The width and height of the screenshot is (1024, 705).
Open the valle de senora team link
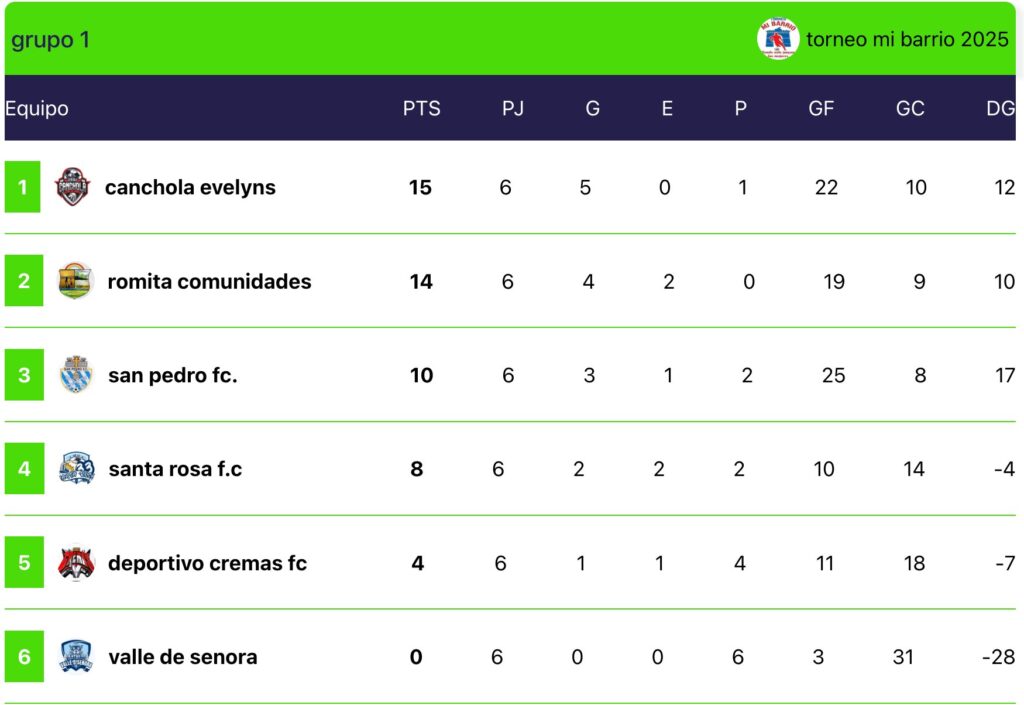[x=183, y=657]
